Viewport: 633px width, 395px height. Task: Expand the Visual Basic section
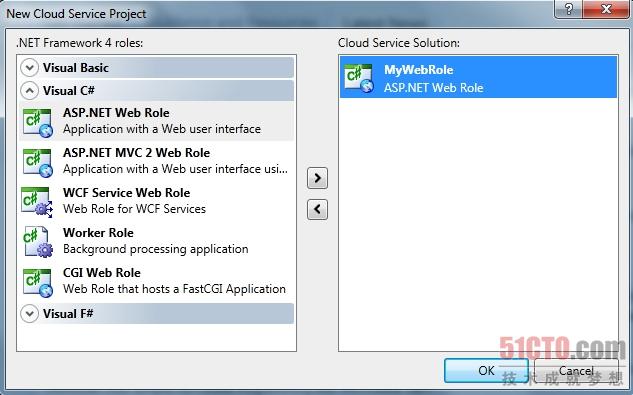coord(29,67)
